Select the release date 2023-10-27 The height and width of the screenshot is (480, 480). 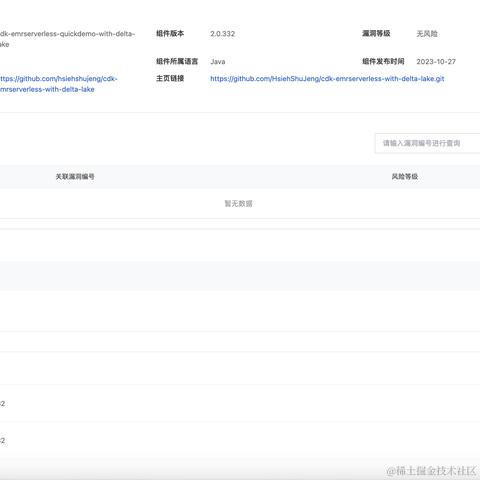tap(436, 62)
